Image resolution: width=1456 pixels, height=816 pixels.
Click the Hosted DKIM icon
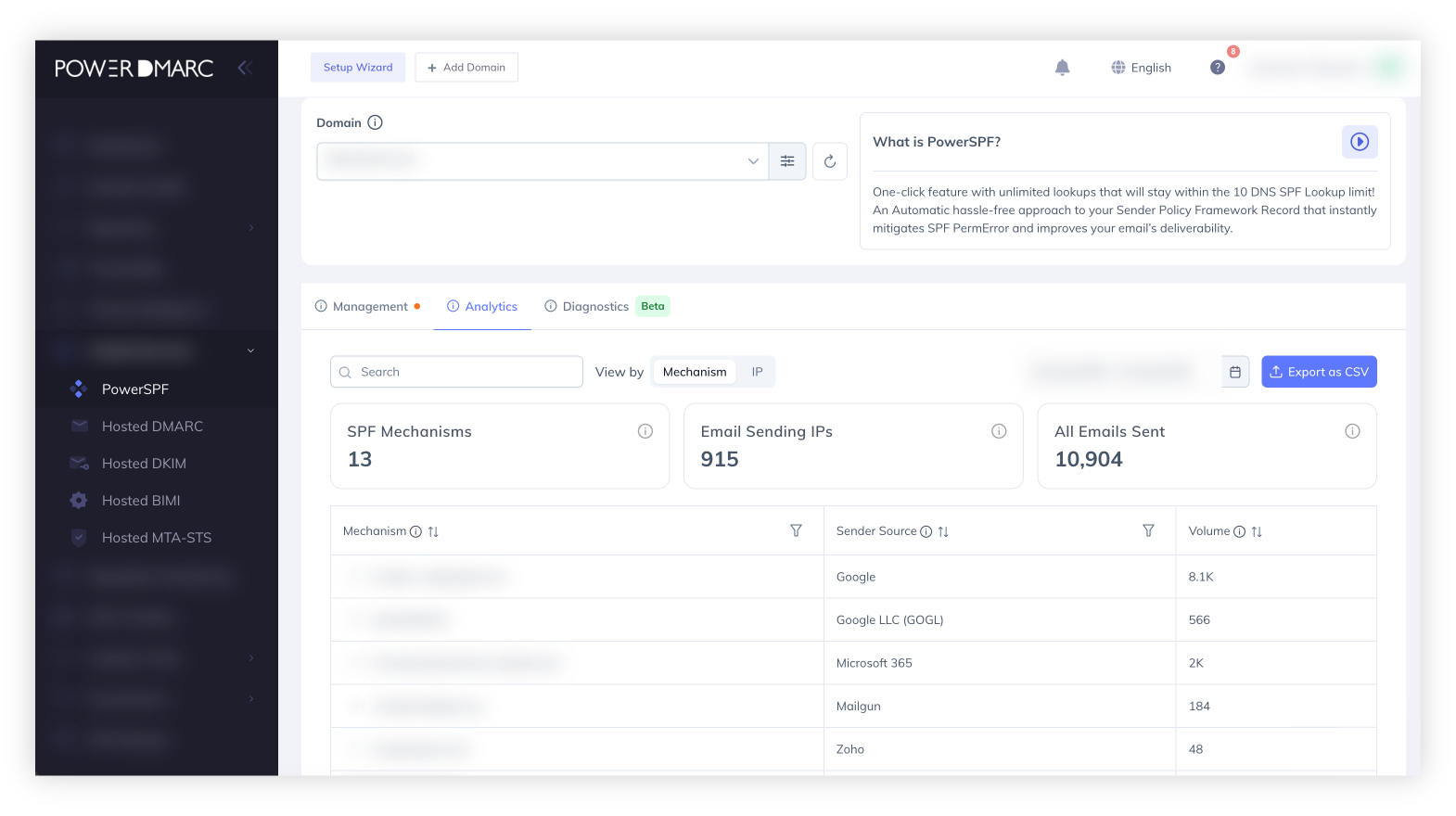(x=80, y=464)
